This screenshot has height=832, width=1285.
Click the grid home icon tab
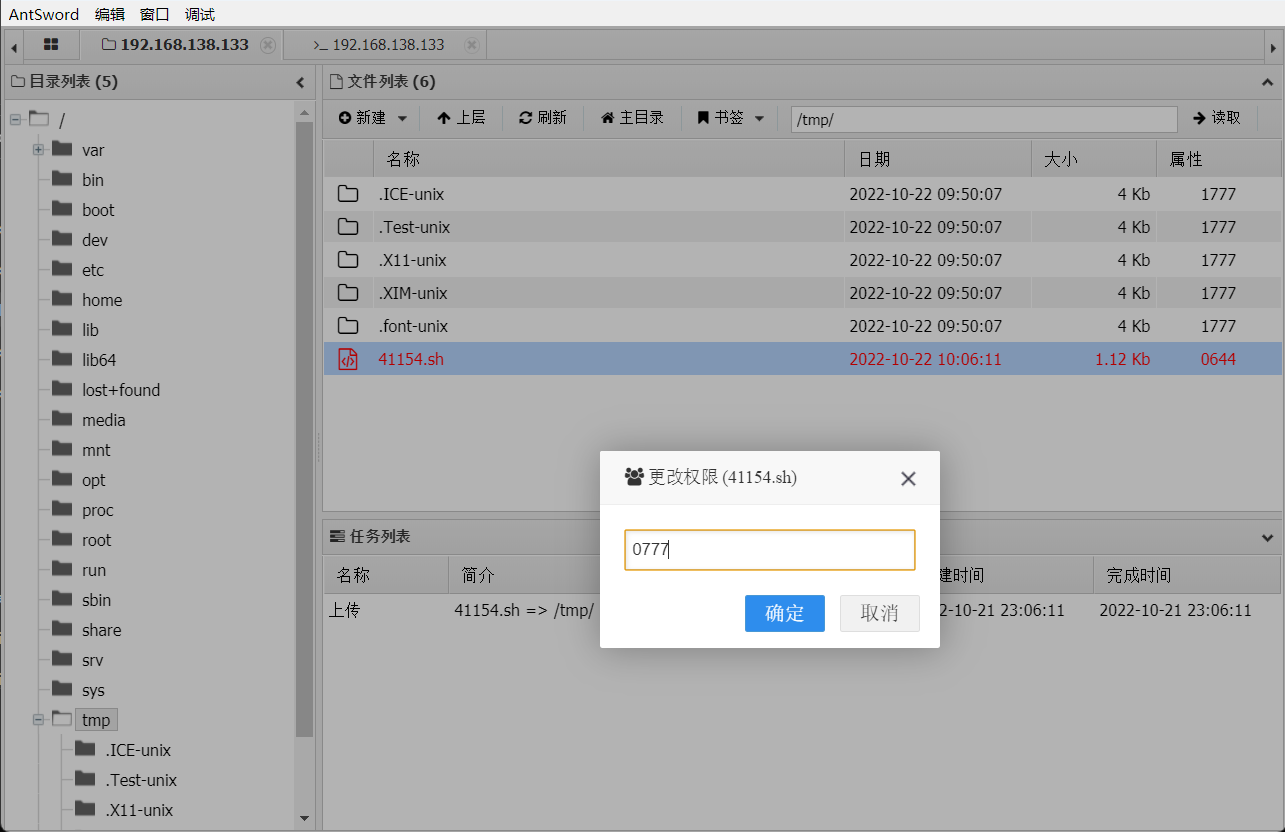(x=51, y=45)
